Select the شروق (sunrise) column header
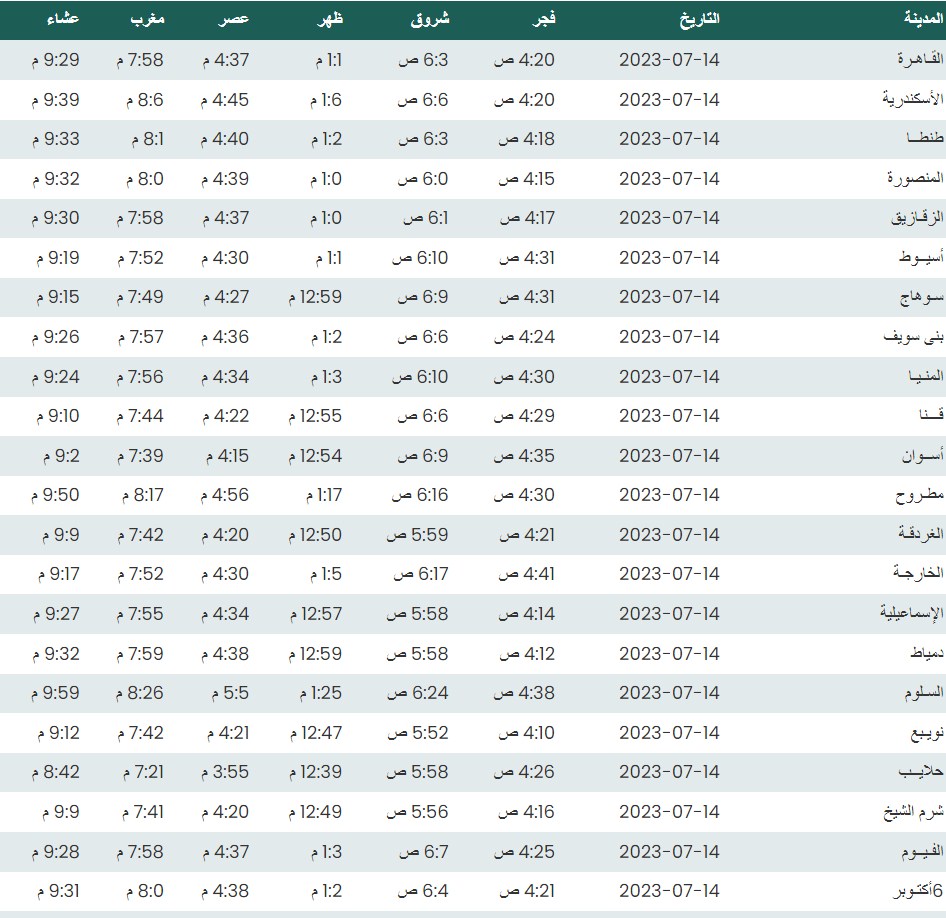 tap(430, 20)
